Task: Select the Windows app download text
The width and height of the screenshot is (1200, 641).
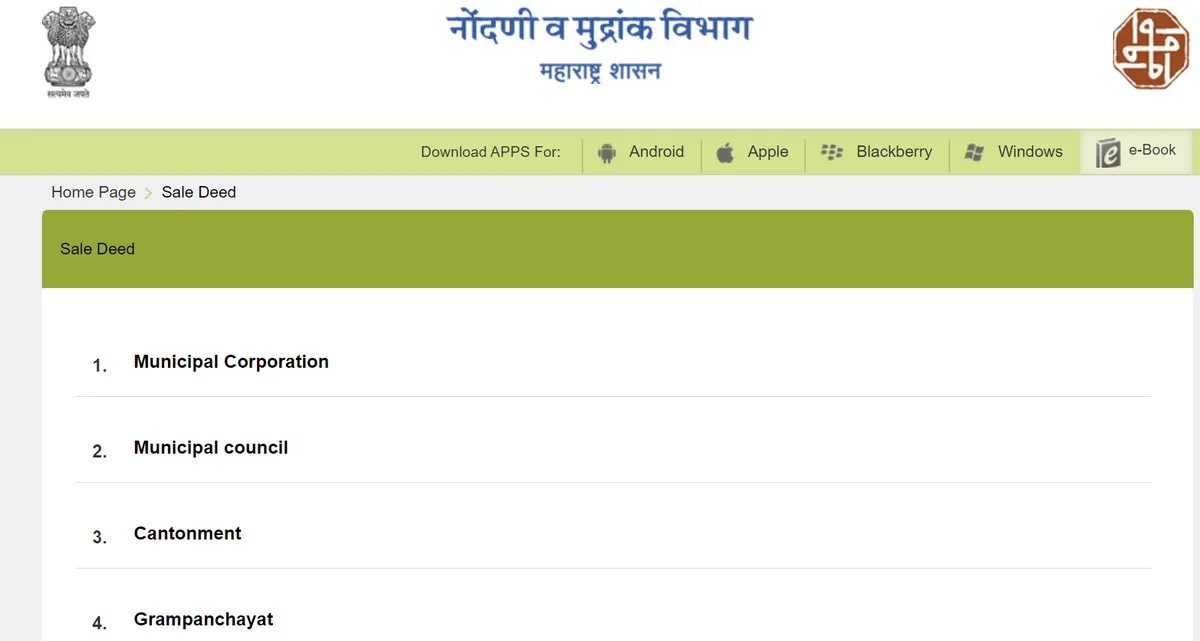Action: 1030,152
